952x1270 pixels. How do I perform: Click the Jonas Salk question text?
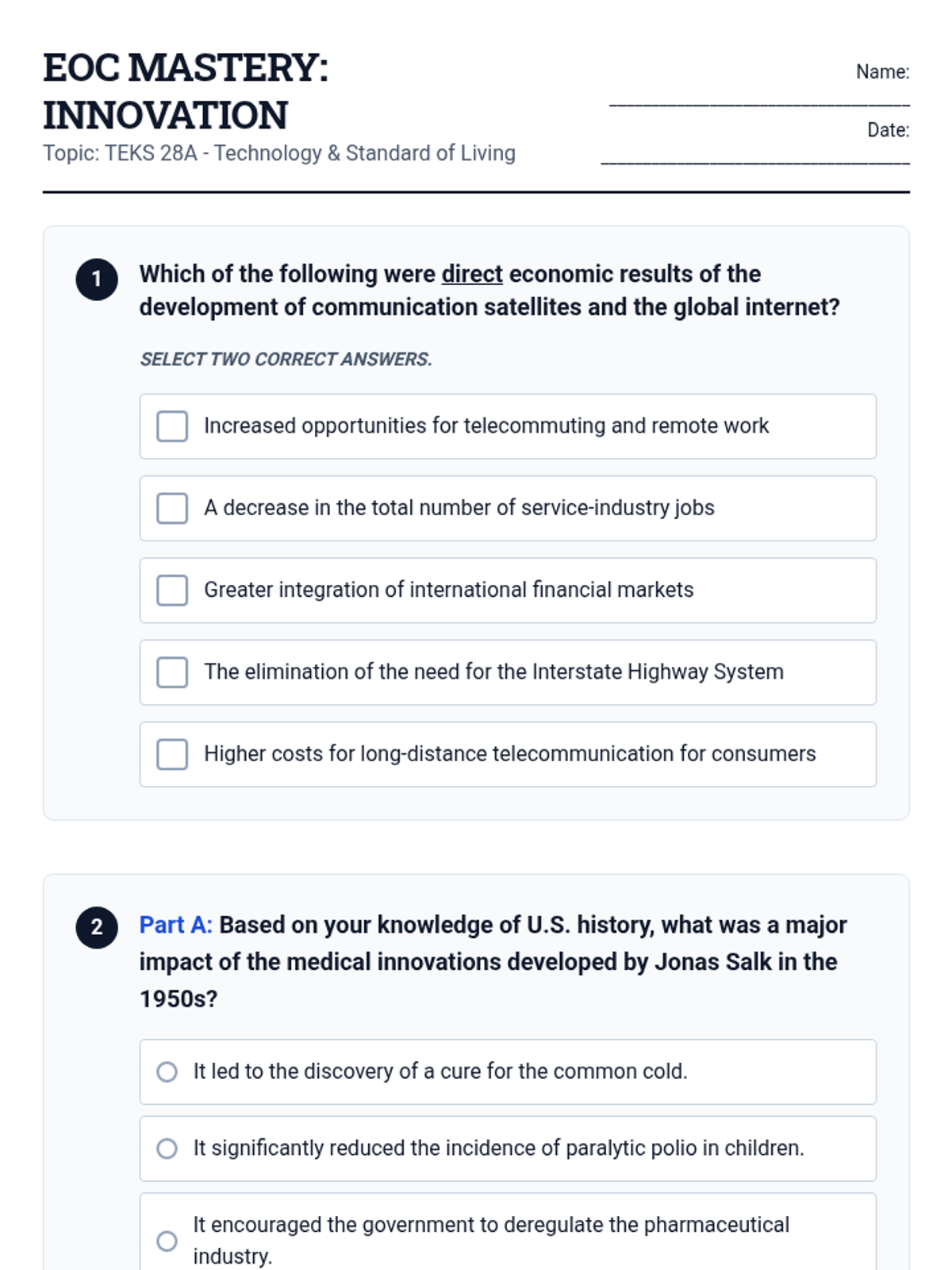click(492, 961)
